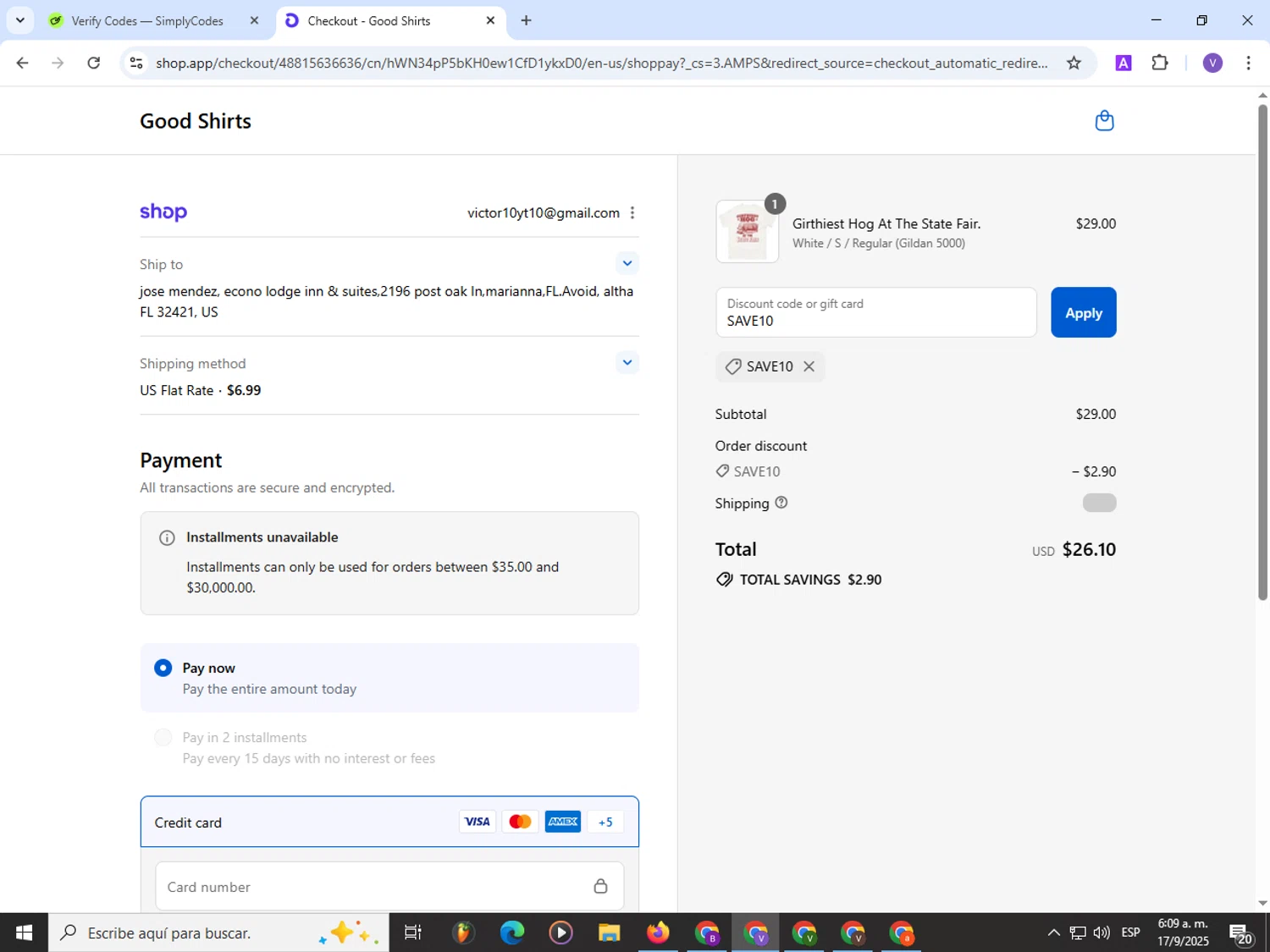Open the Extensions puzzle icon
This screenshot has width=1270, height=952.
coord(1160,63)
